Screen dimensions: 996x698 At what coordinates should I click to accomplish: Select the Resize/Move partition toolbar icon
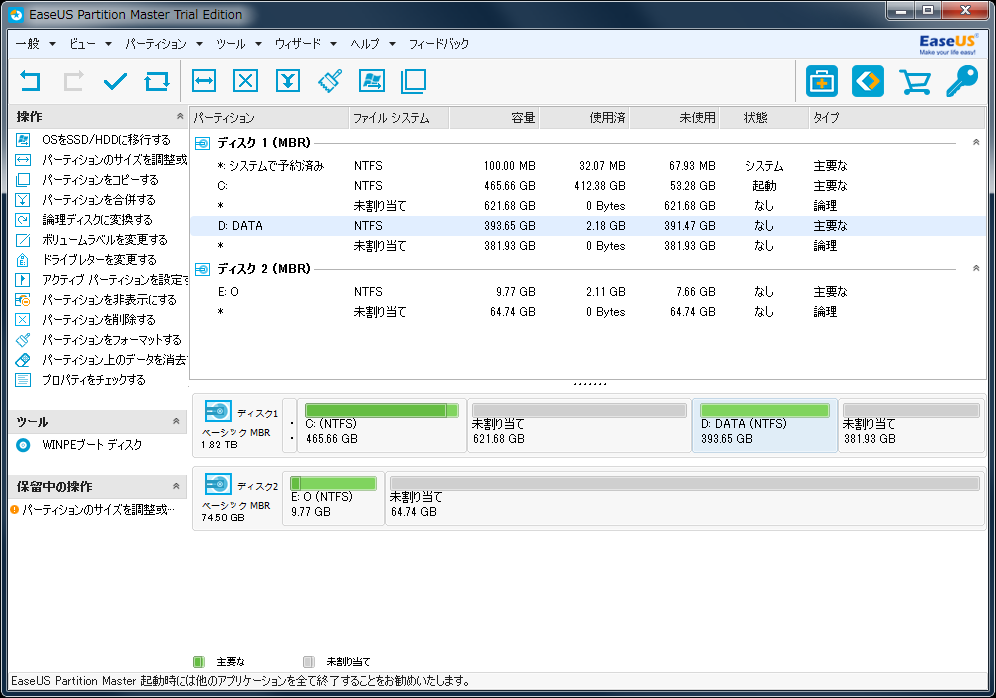pos(204,81)
